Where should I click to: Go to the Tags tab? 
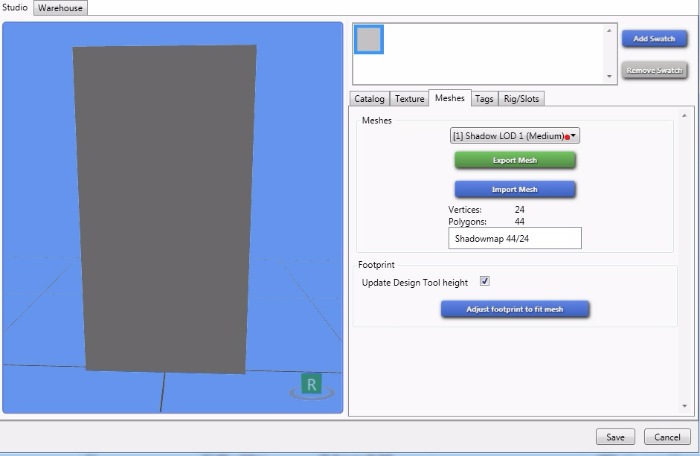[483, 98]
